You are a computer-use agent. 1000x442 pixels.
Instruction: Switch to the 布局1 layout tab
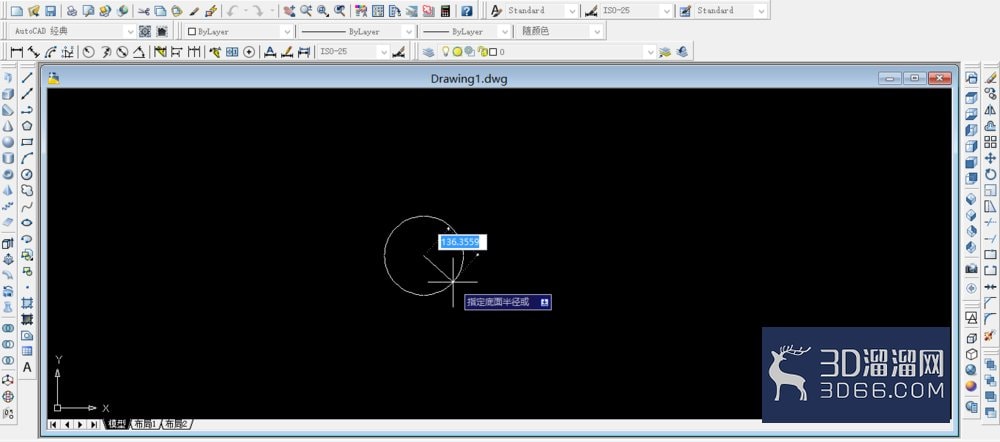144,424
